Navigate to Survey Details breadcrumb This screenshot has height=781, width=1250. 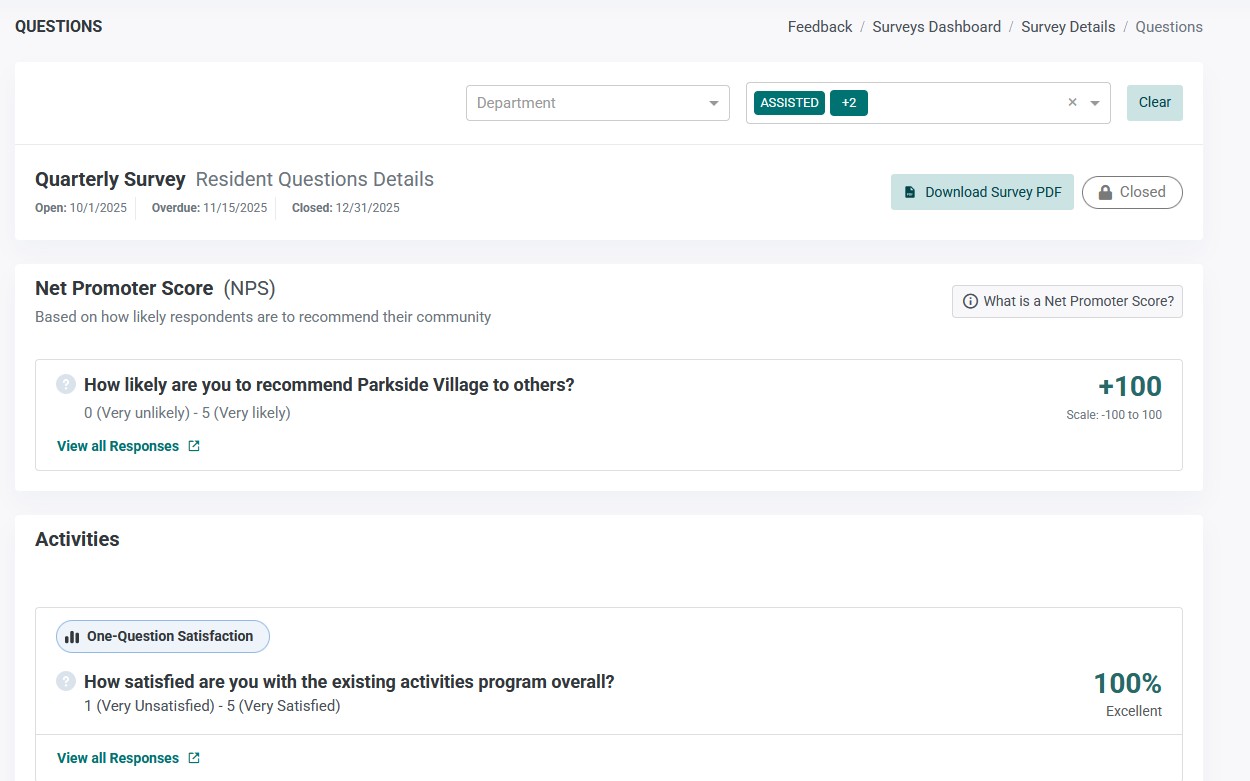click(1068, 27)
